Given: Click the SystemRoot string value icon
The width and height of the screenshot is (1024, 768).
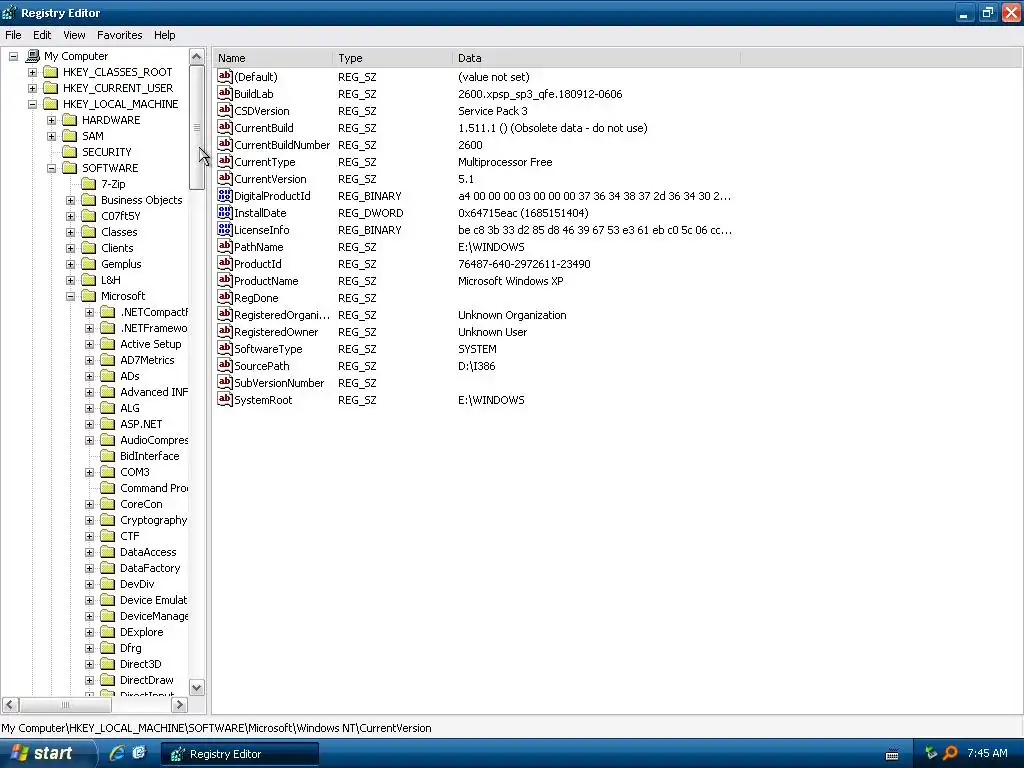Looking at the screenshot, I should 225,399.
